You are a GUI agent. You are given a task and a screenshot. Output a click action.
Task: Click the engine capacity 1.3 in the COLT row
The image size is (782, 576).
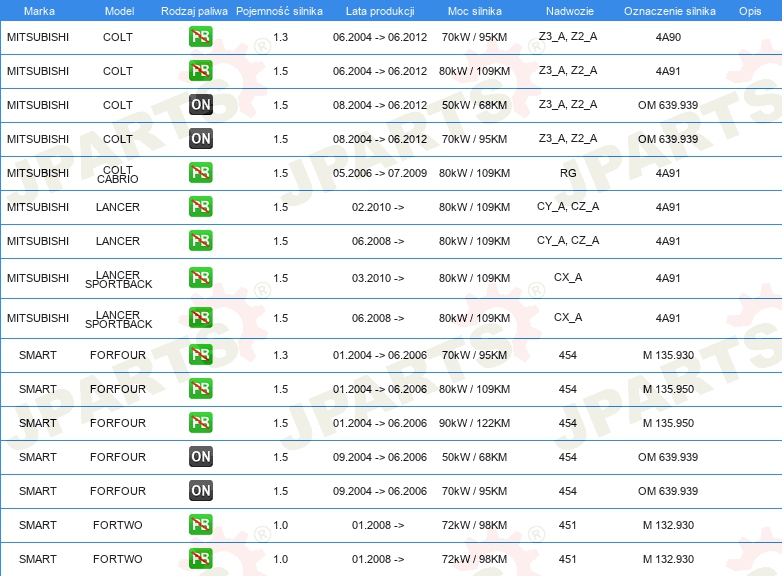(280, 37)
